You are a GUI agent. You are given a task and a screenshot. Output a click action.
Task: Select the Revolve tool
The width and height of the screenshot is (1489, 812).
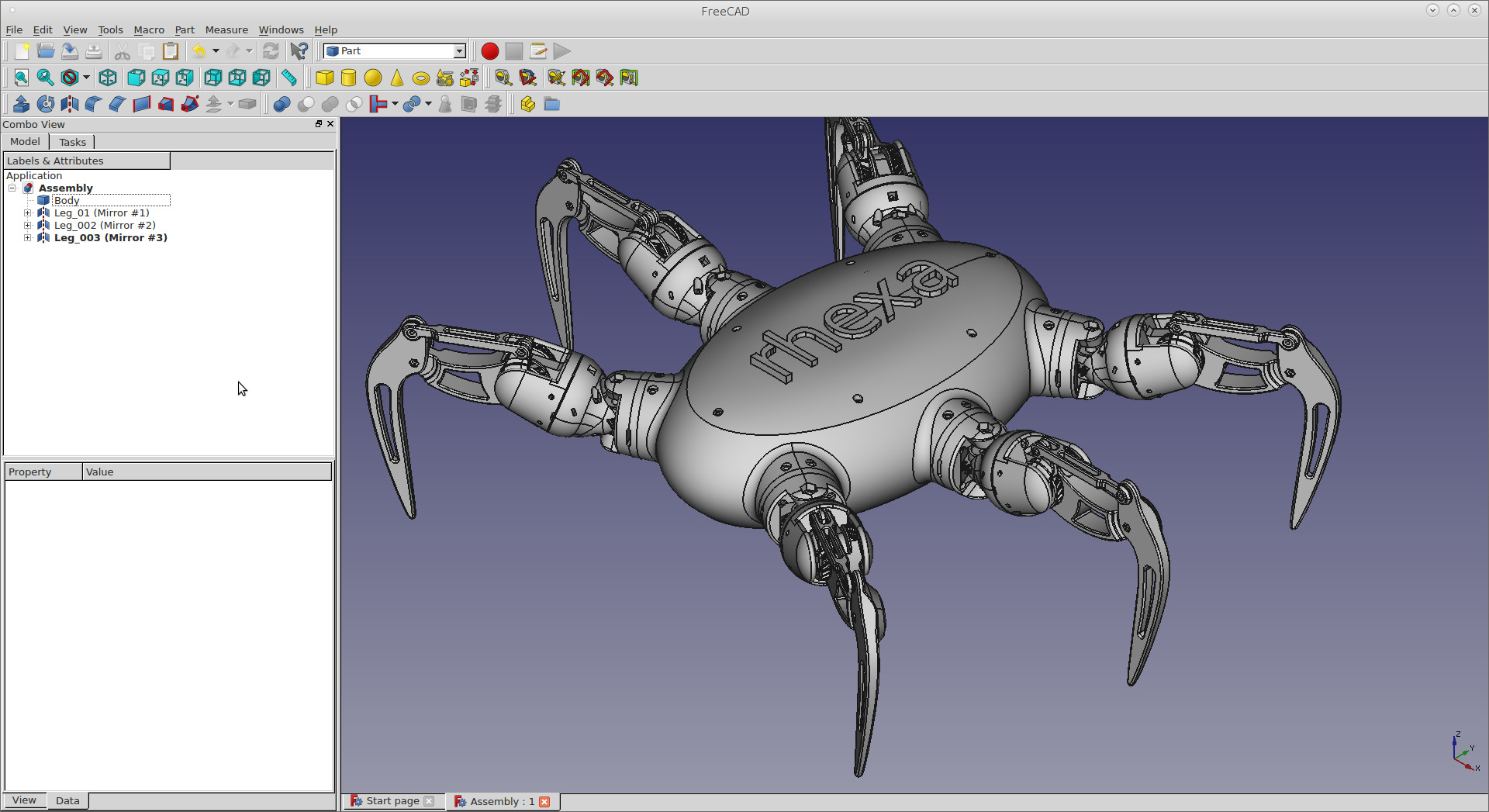coord(47,104)
